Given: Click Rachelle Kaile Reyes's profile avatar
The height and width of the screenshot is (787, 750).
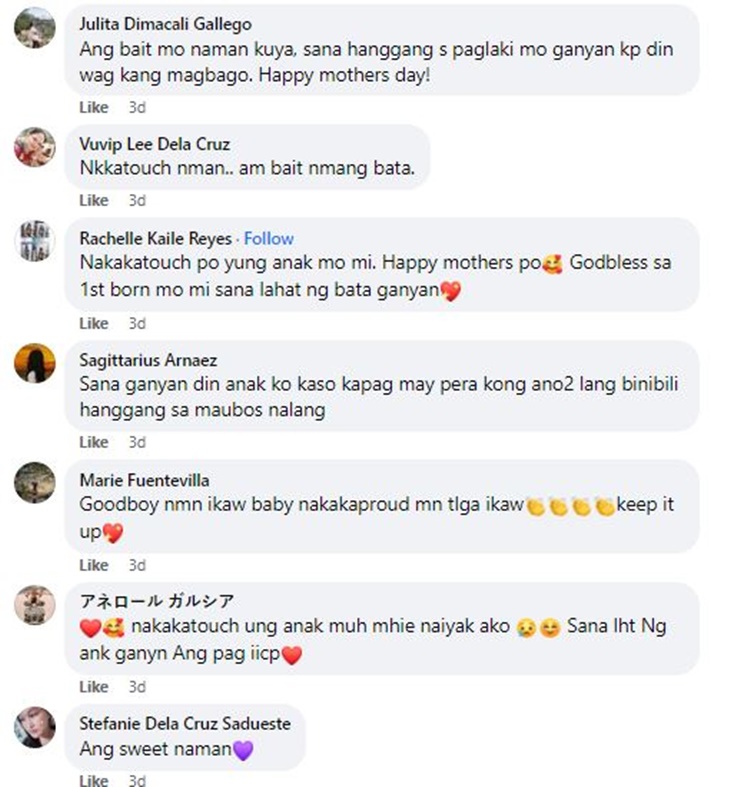Looking at the screenshot, I should pyautogui.click(x=35, y=241).
